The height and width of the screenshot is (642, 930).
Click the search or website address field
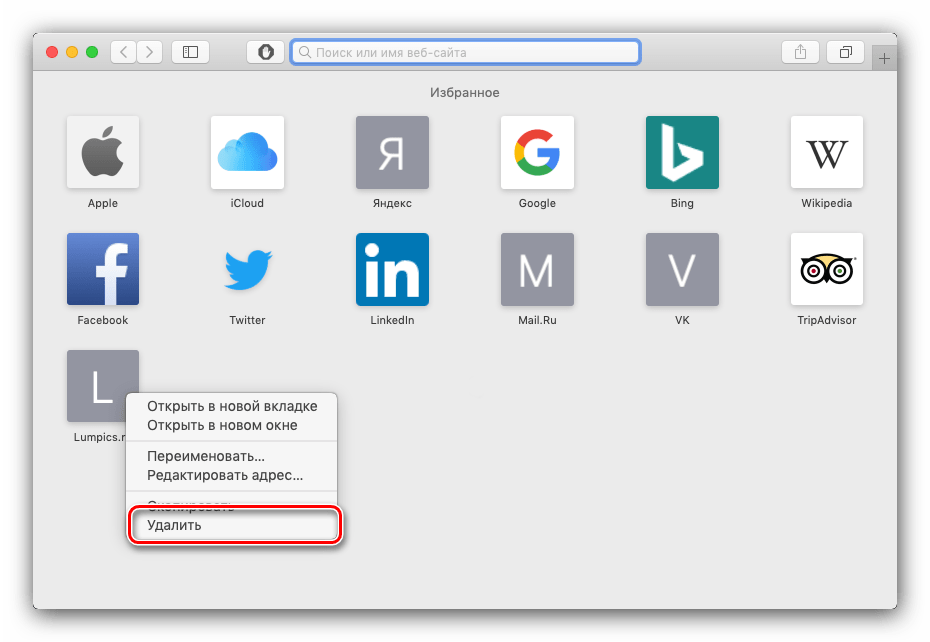(465, 52)
